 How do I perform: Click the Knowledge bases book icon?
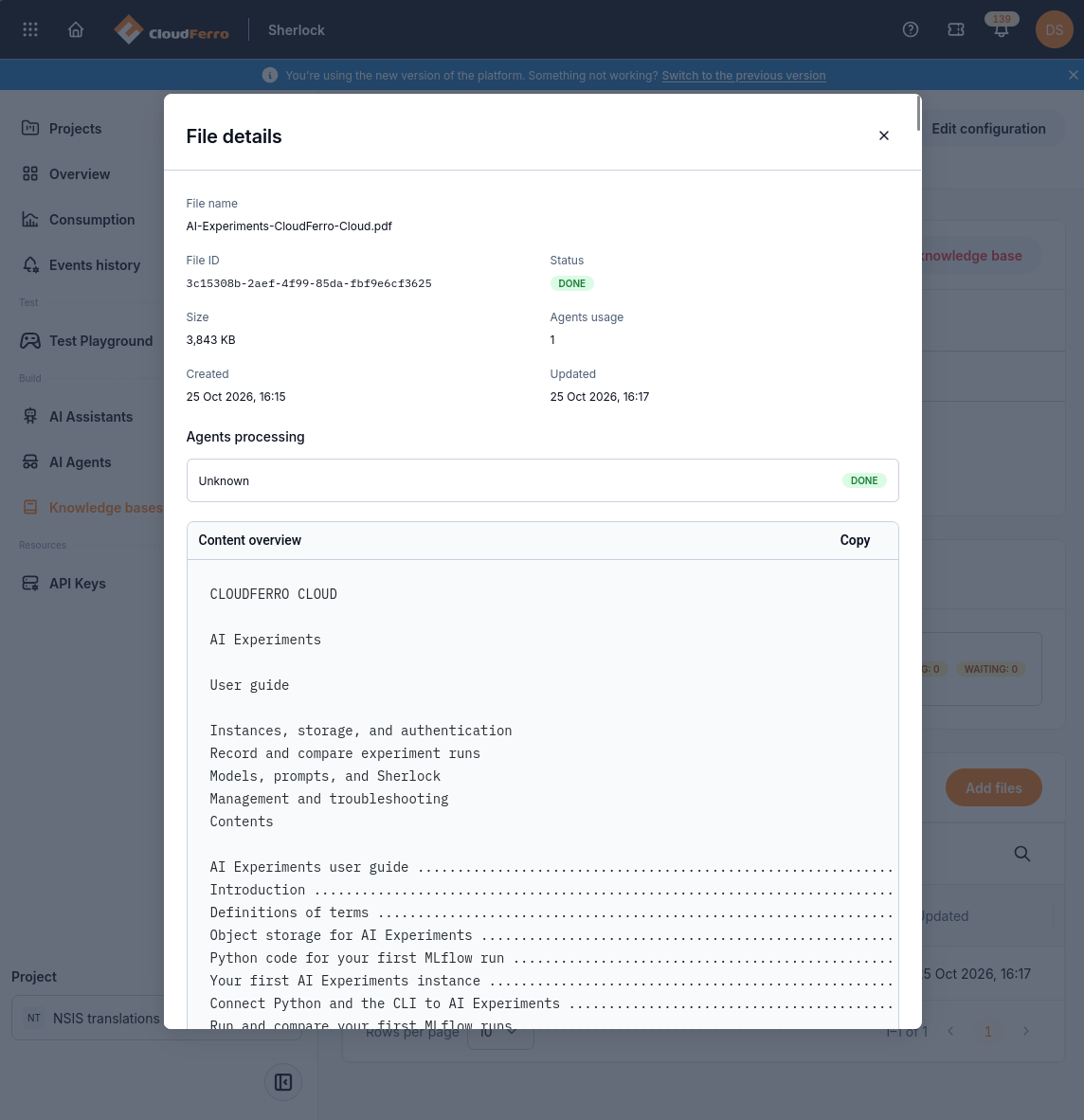30,507
